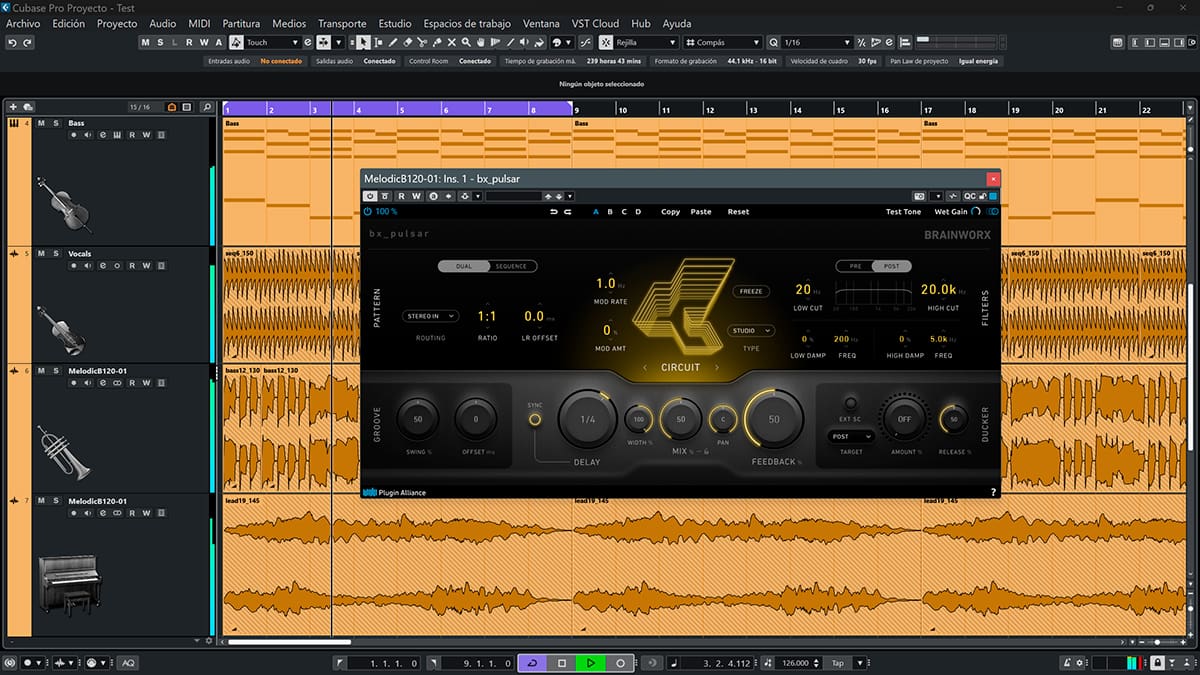1200x675 pixels.
Task: Click the trumpet picture on MelodicB120-01 track
Action: 63,452
